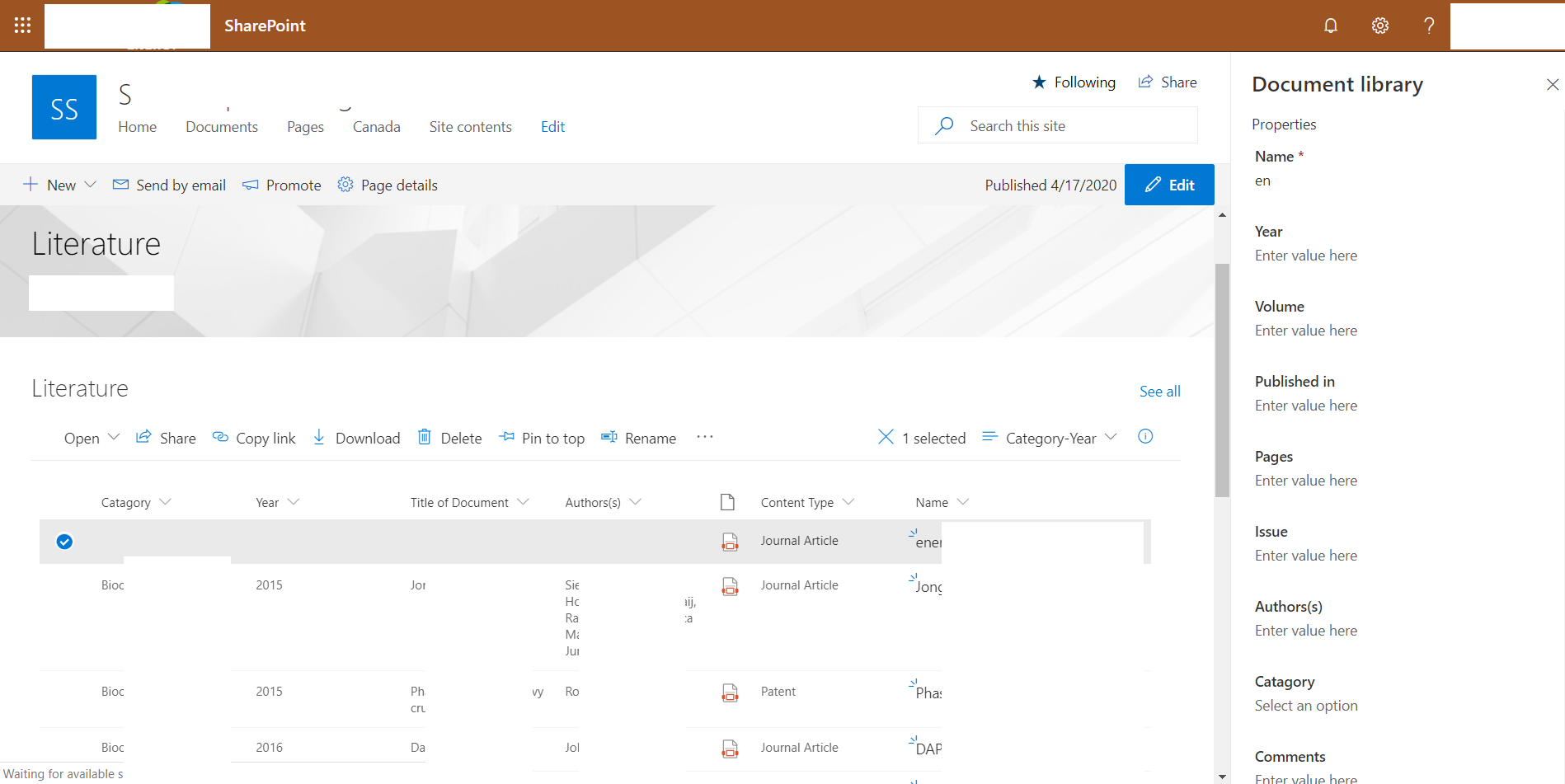Click the Pages field in properties panel
The height and width of the screenshot is (784, 1565).
[x=1306, y=481]
